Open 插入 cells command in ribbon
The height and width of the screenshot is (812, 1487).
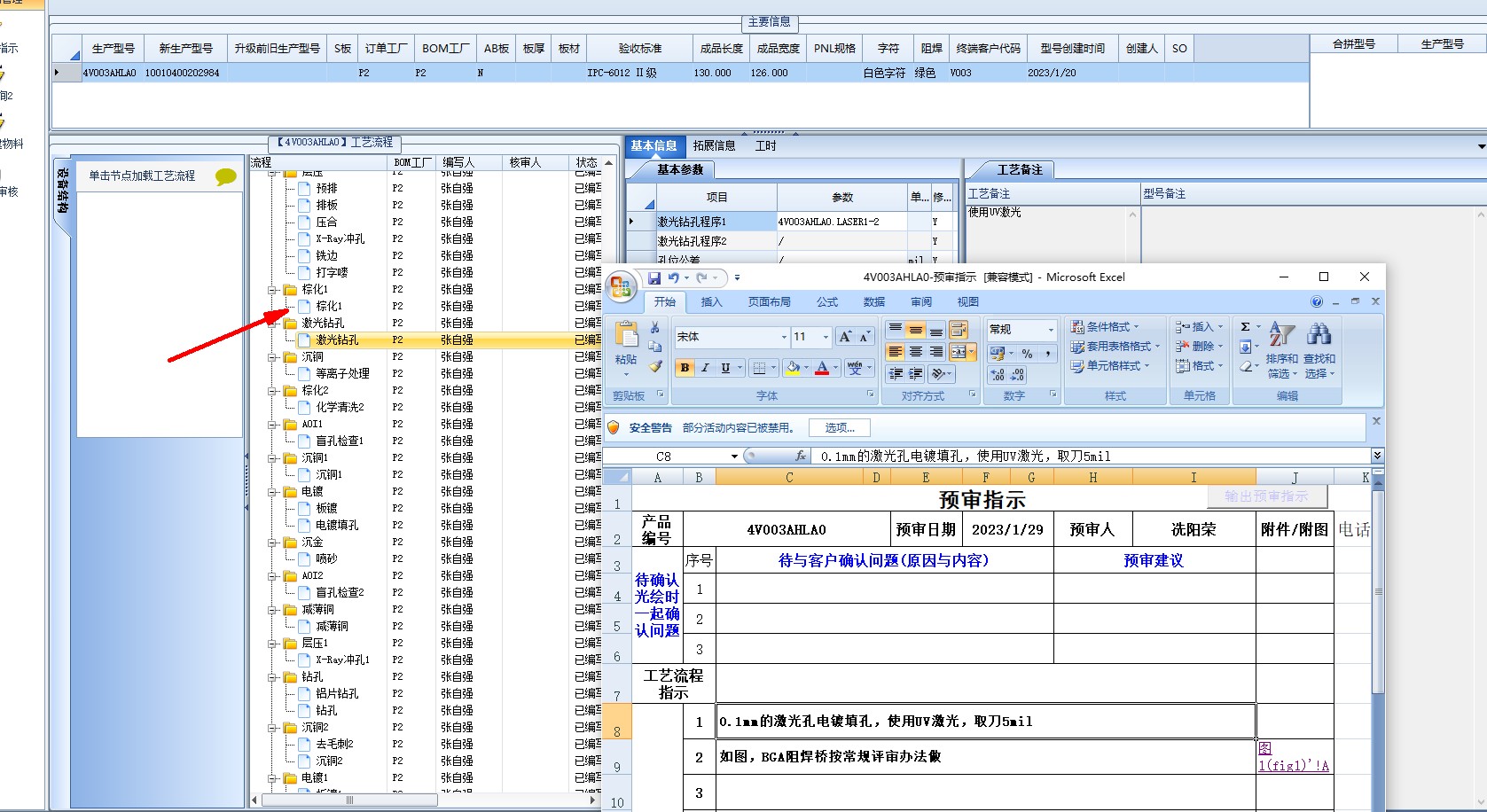point(1200,327)
